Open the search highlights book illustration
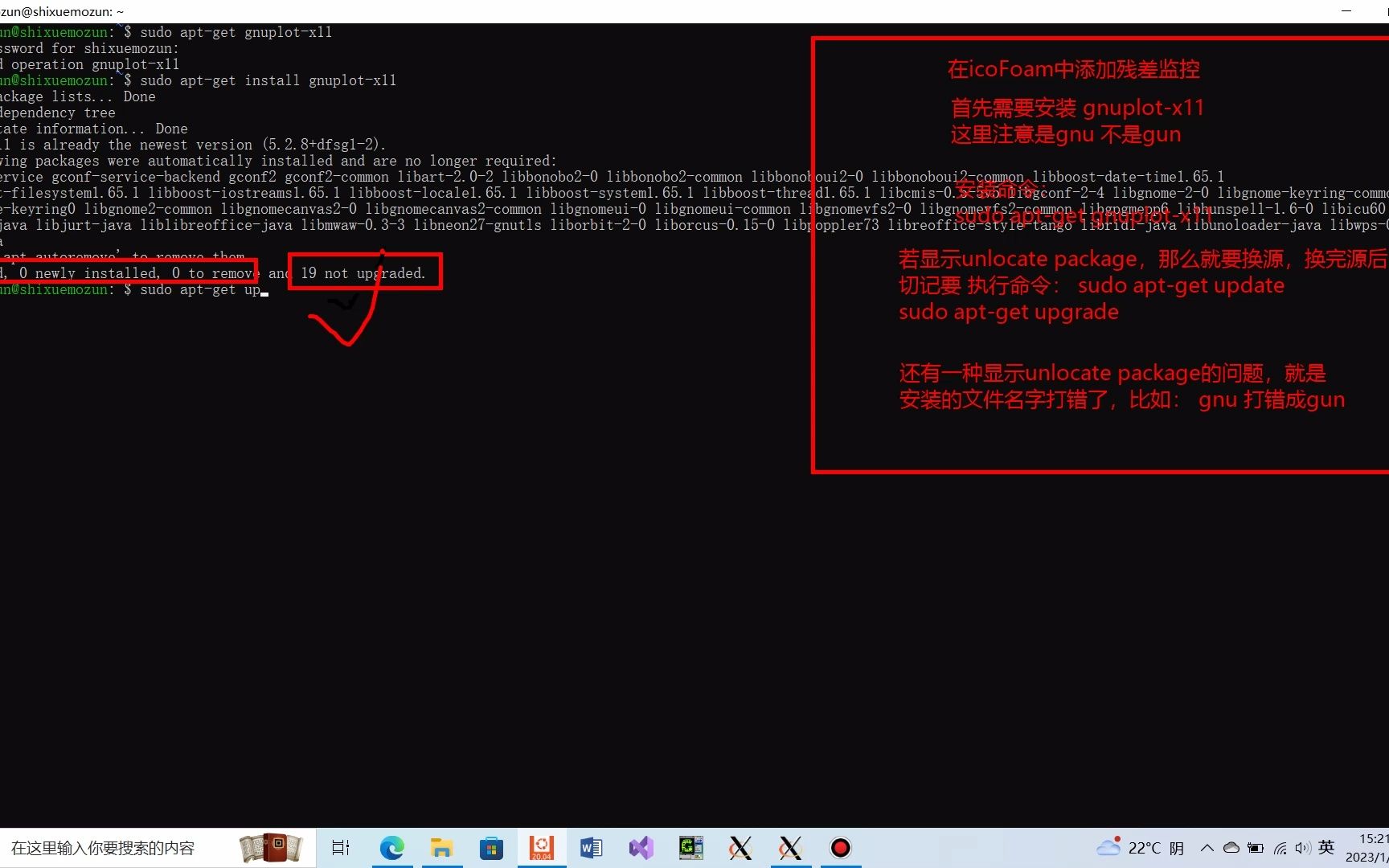Screen dimensions: 1389x868 coord(272,848)
